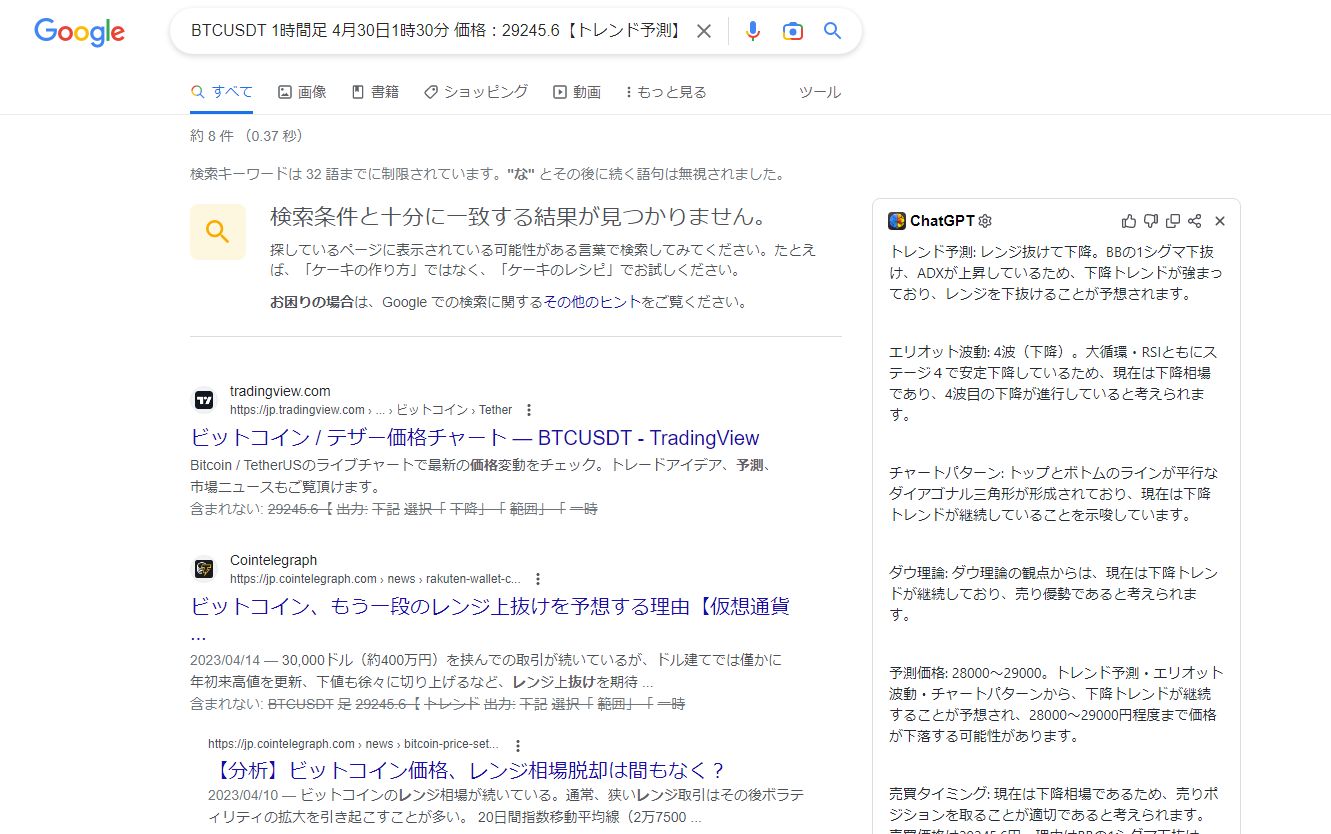The width and height of the screenshot is (1331, 834).
Task: Open ChatGPT panel settings gear
Action: pyautogui.click(x=985, y=221)
